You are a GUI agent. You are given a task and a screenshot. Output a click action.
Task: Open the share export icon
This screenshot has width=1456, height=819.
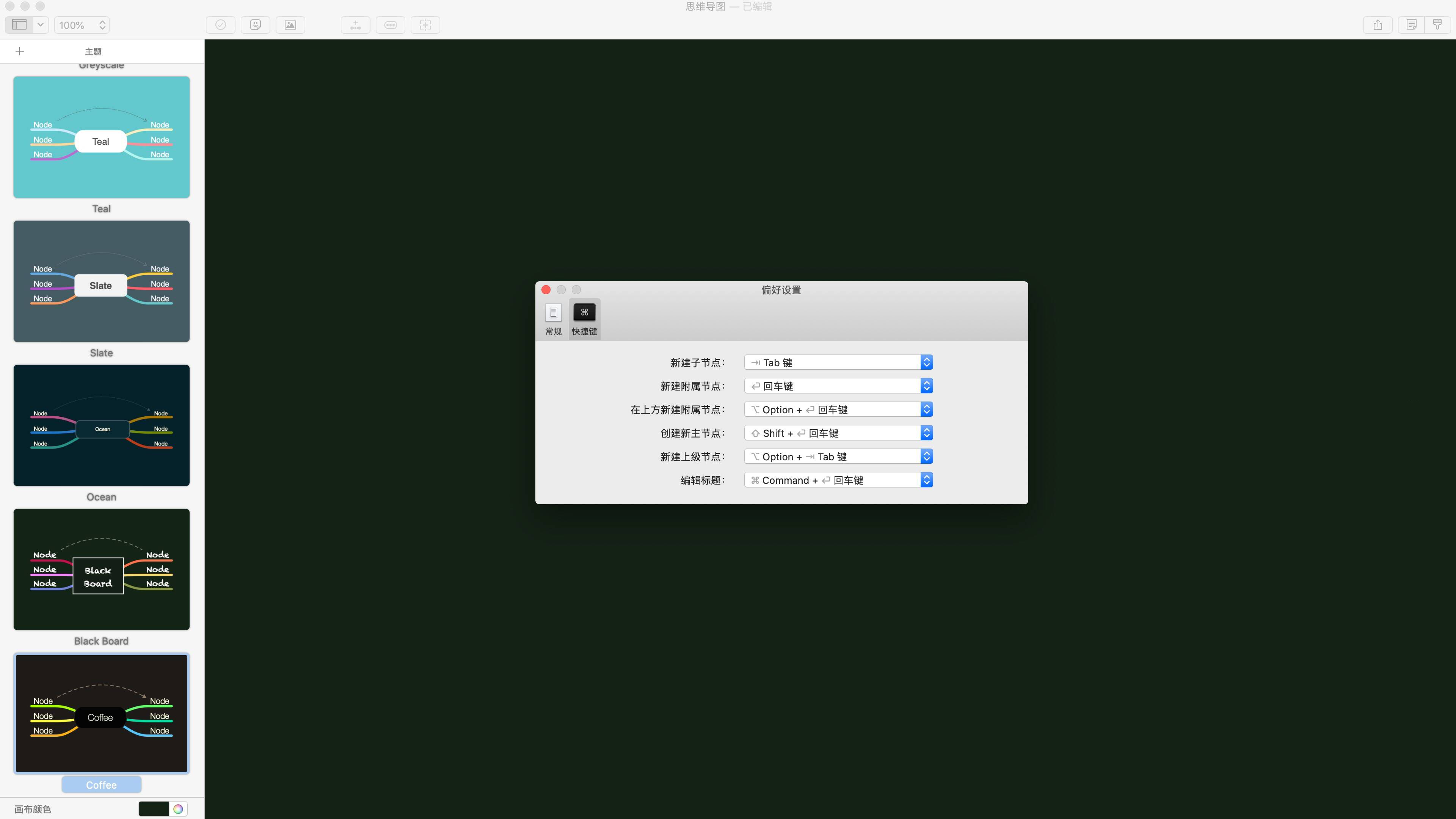pos(1378,25)
